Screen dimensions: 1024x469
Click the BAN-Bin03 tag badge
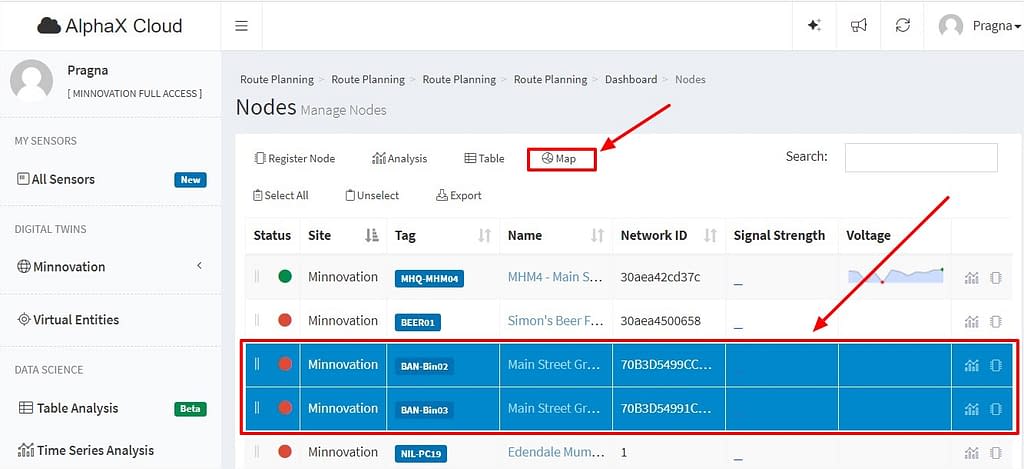click(x=424, y=410)
